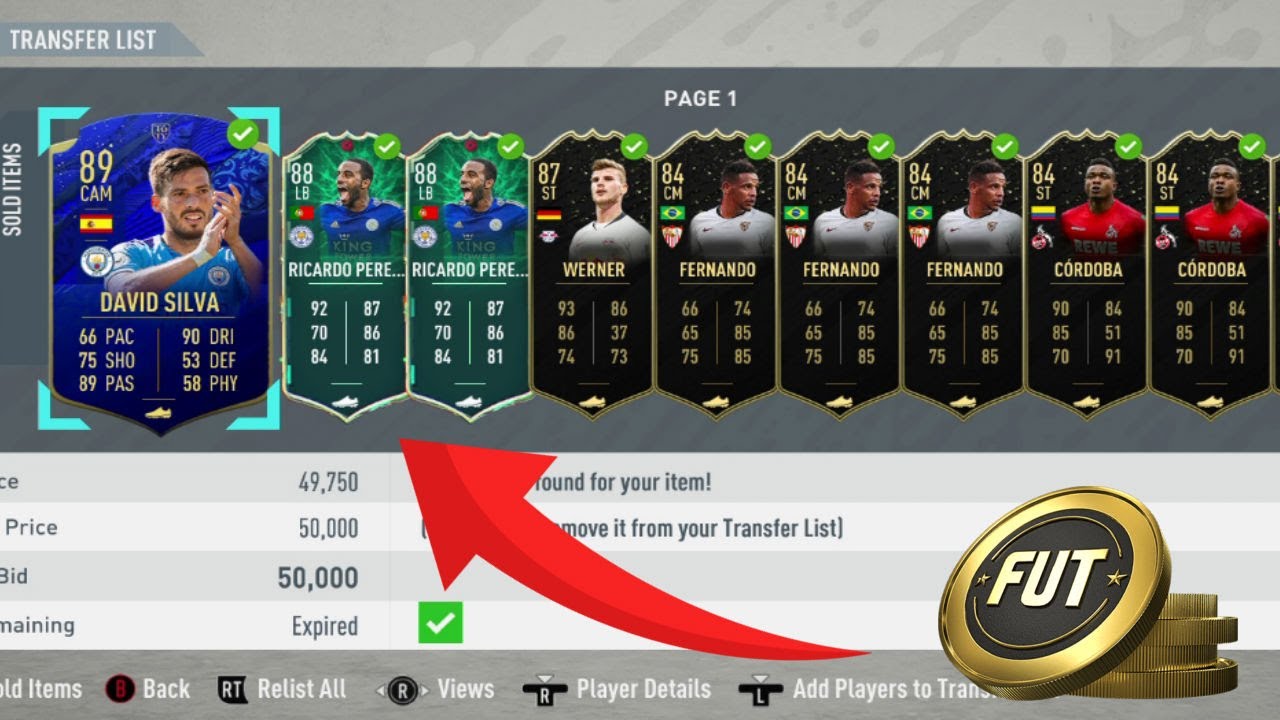The height and width of the screenshot is (720, 1280).
Task: Click the Add Players stick icon
Action: pyautogui.click(x=761, y=691)
